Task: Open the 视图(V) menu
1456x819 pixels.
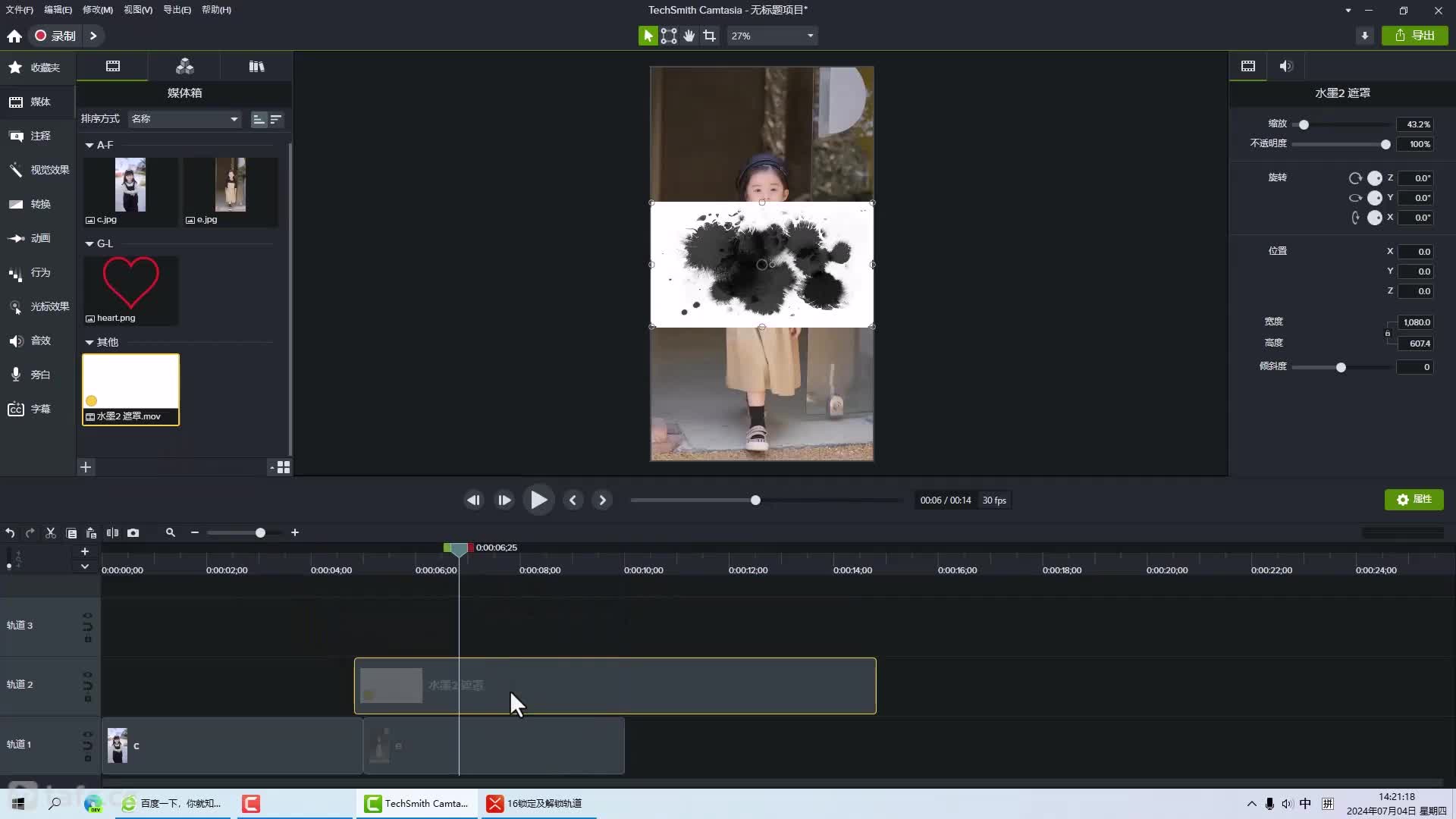Action: [x=138, y=10]
